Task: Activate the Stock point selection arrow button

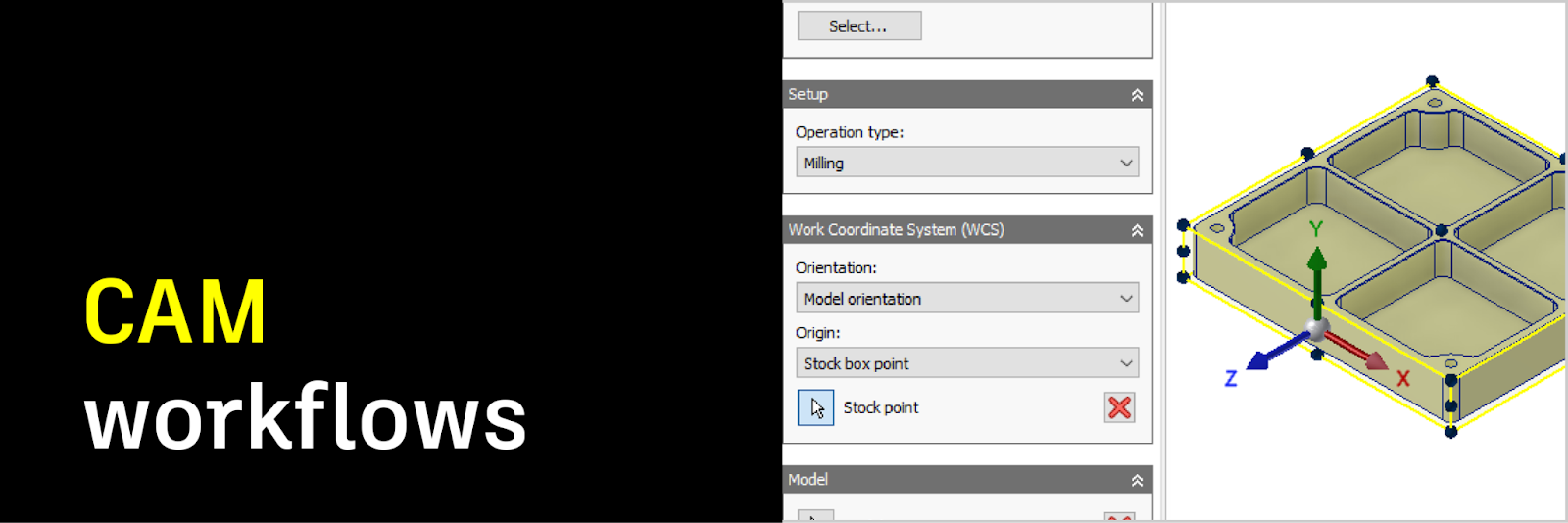Action: (x=815, y=407)
